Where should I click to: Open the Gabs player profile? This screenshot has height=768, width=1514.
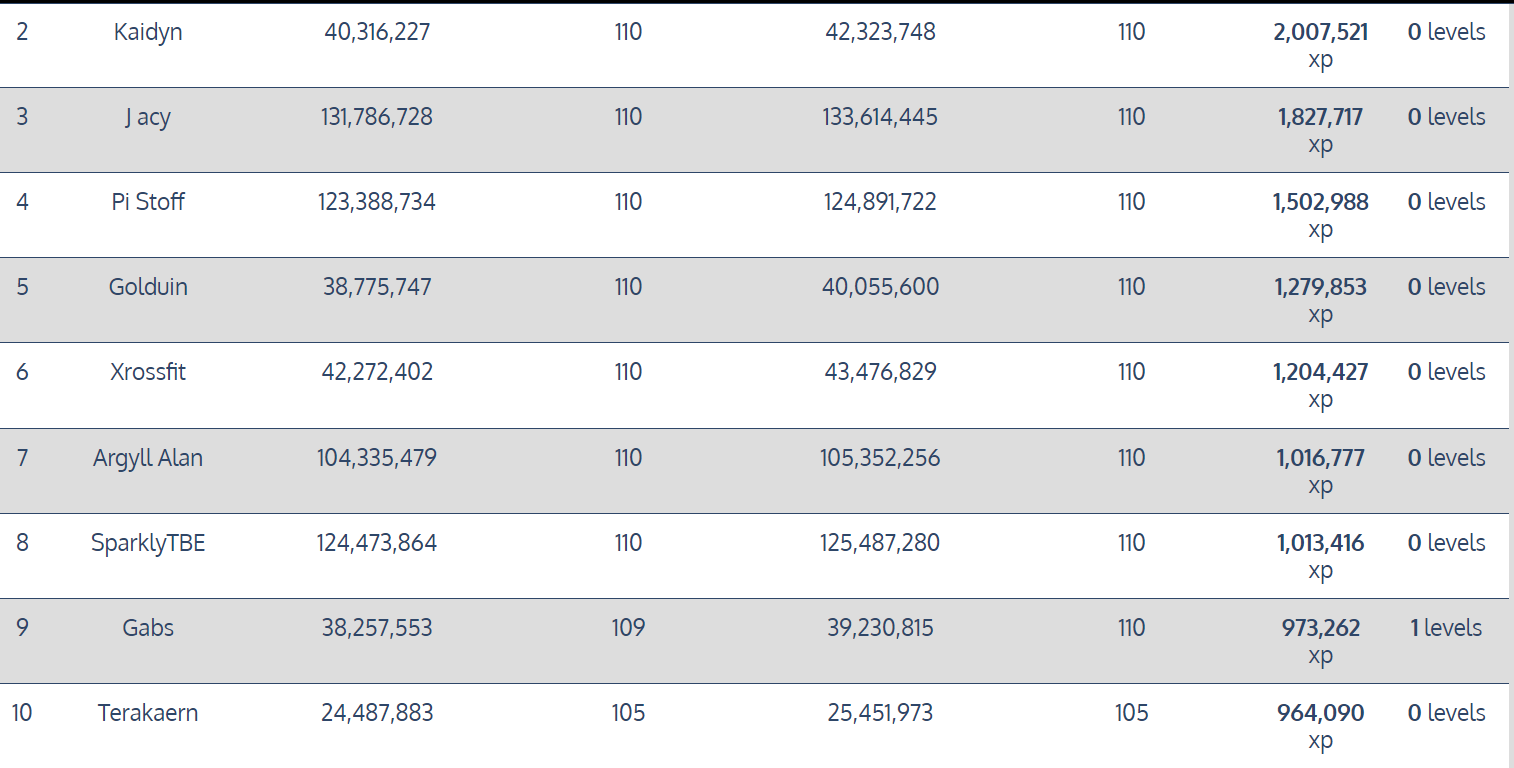148,628
